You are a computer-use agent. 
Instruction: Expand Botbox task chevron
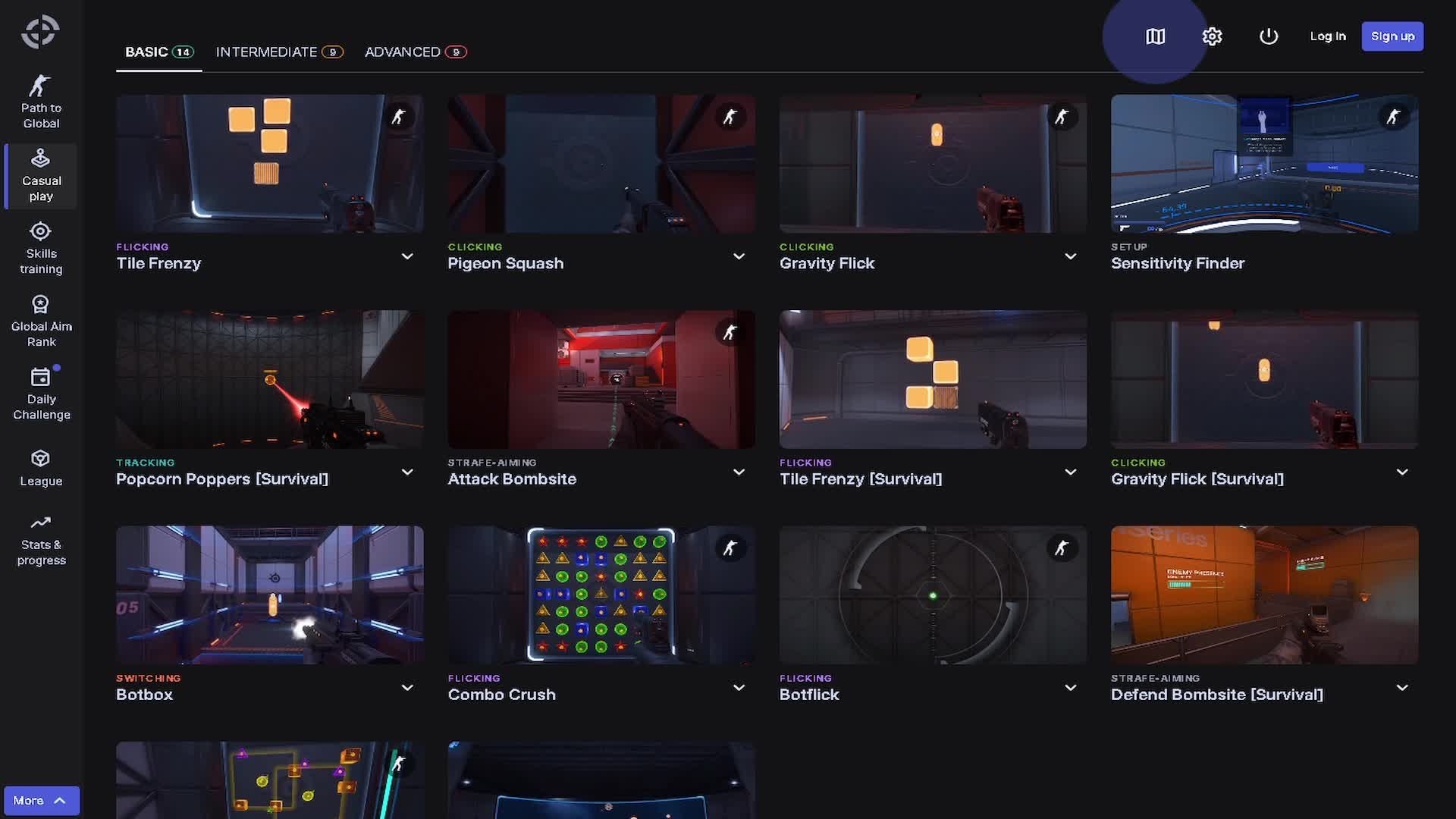coord(407,688)
